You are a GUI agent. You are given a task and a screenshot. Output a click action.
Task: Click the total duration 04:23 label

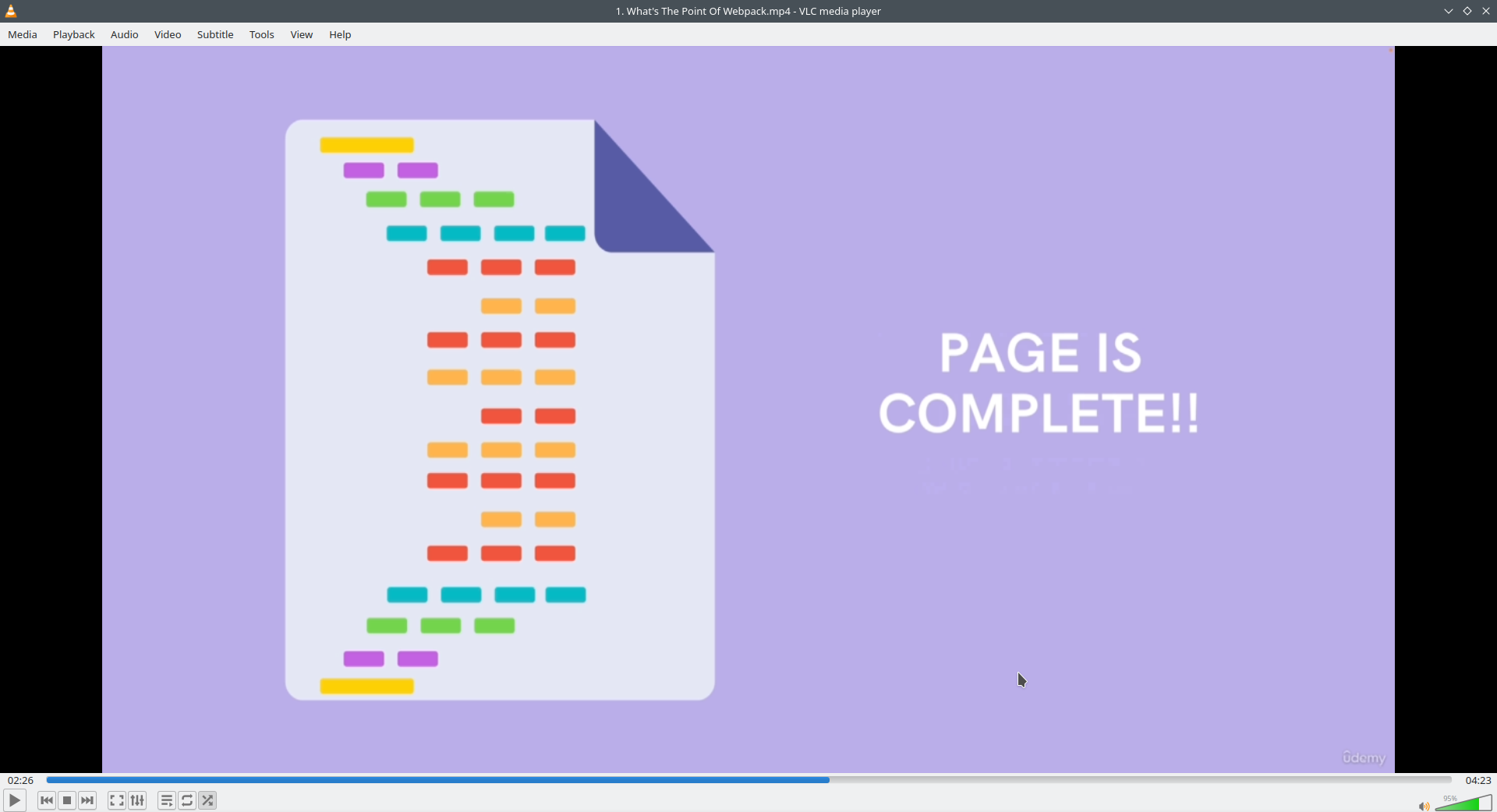click(1478, 780)
